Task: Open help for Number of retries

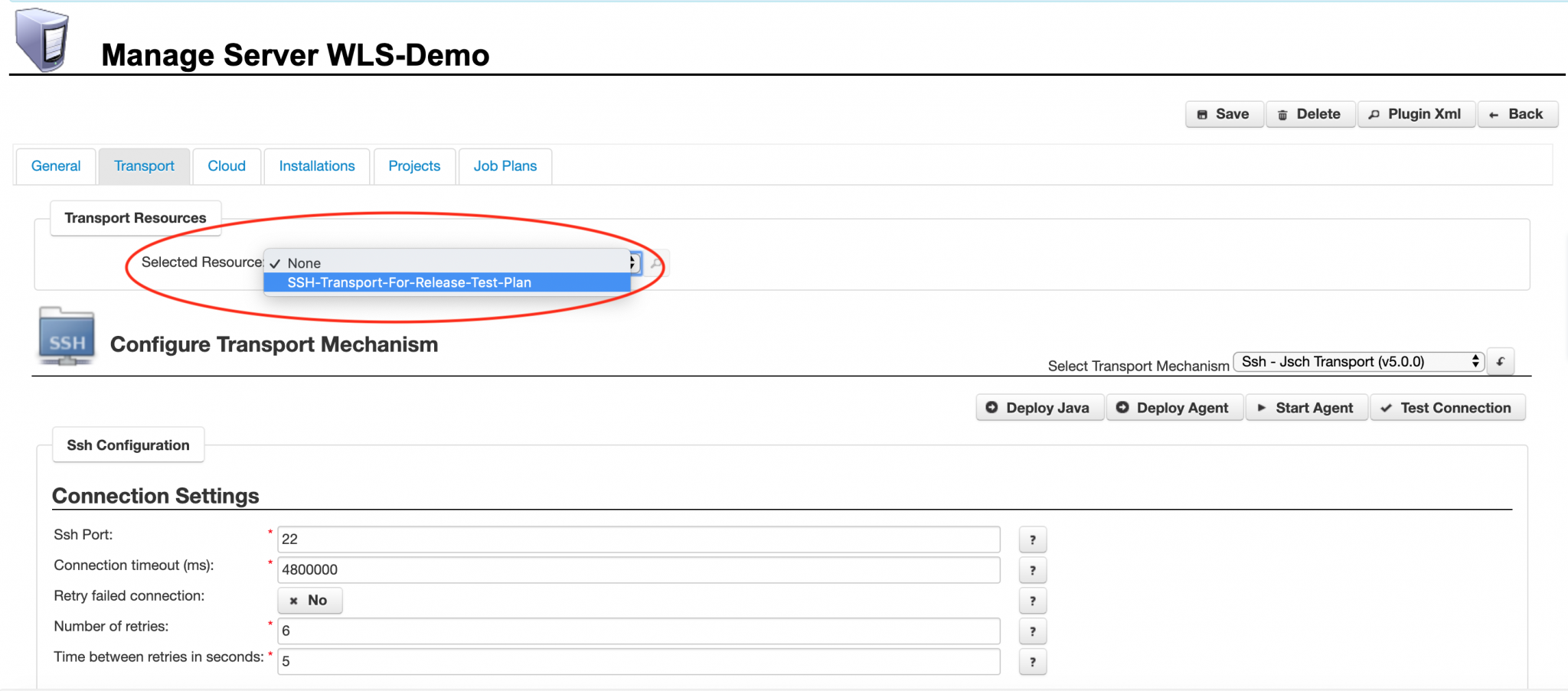Action: tap(1033, 631)
